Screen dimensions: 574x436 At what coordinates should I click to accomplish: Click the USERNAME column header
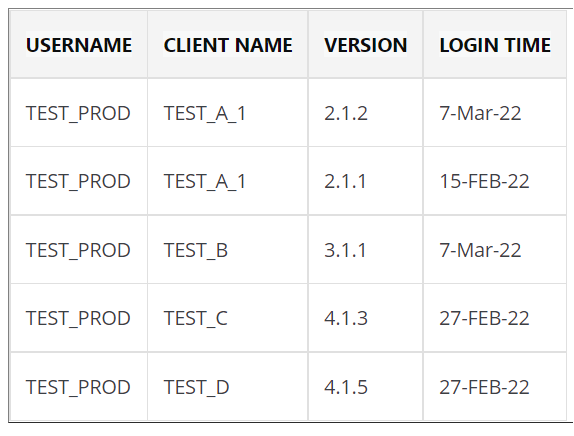pyautogui.click(x=79, y=45)
